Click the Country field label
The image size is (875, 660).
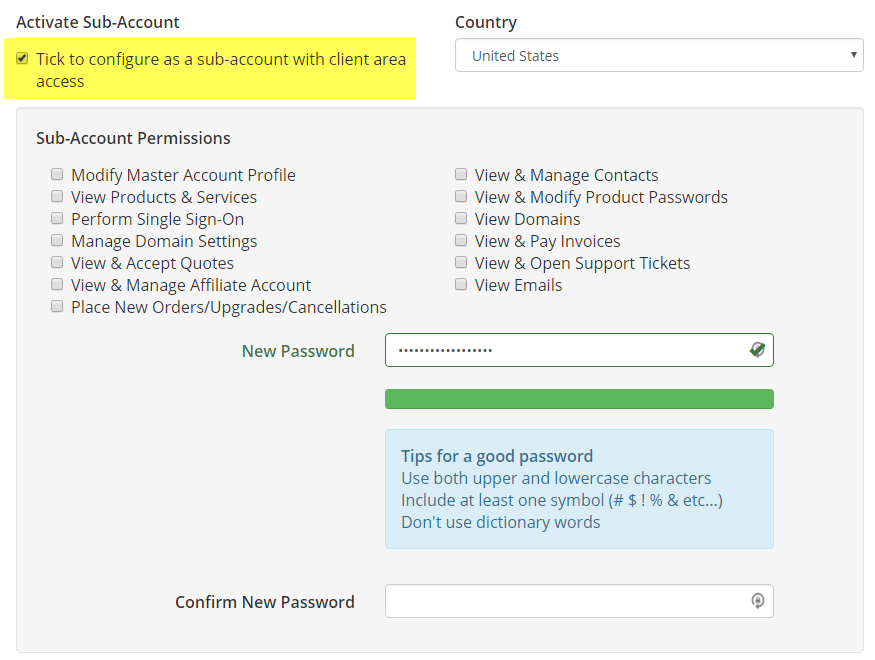pos(486,22)
